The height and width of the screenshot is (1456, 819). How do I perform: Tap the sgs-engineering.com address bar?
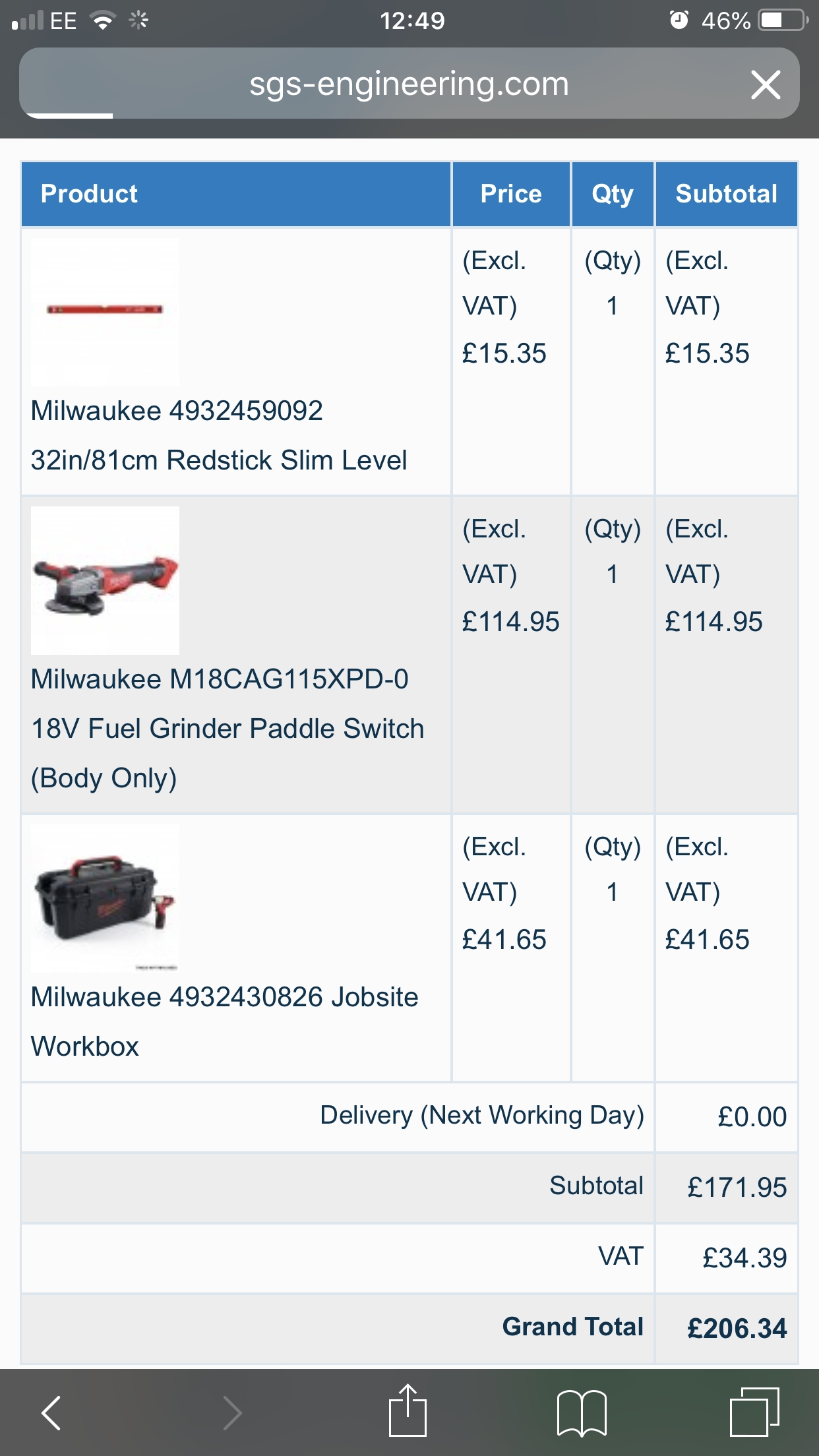(408, 84)
